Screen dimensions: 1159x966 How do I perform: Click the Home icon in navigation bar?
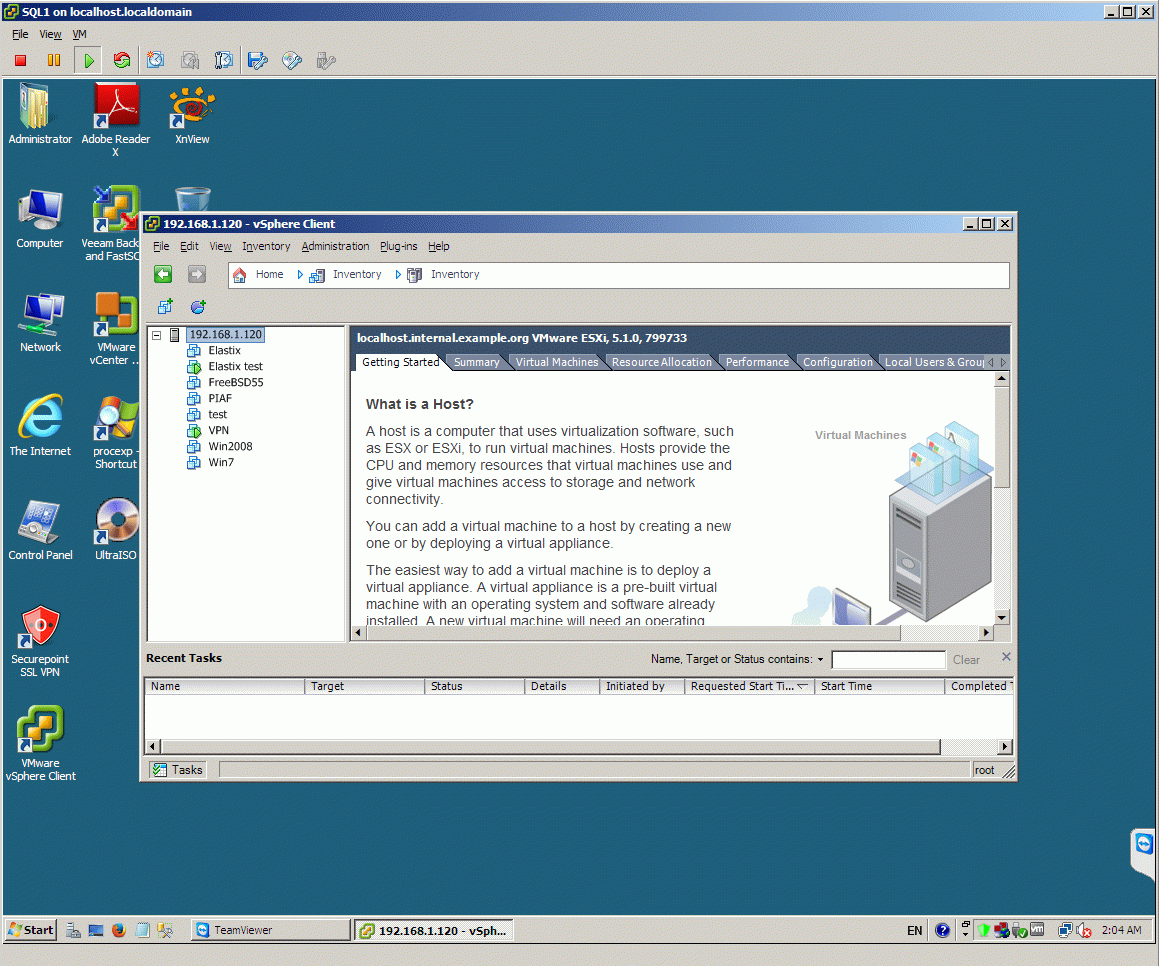pyautogui.click(x=239, y=275)
